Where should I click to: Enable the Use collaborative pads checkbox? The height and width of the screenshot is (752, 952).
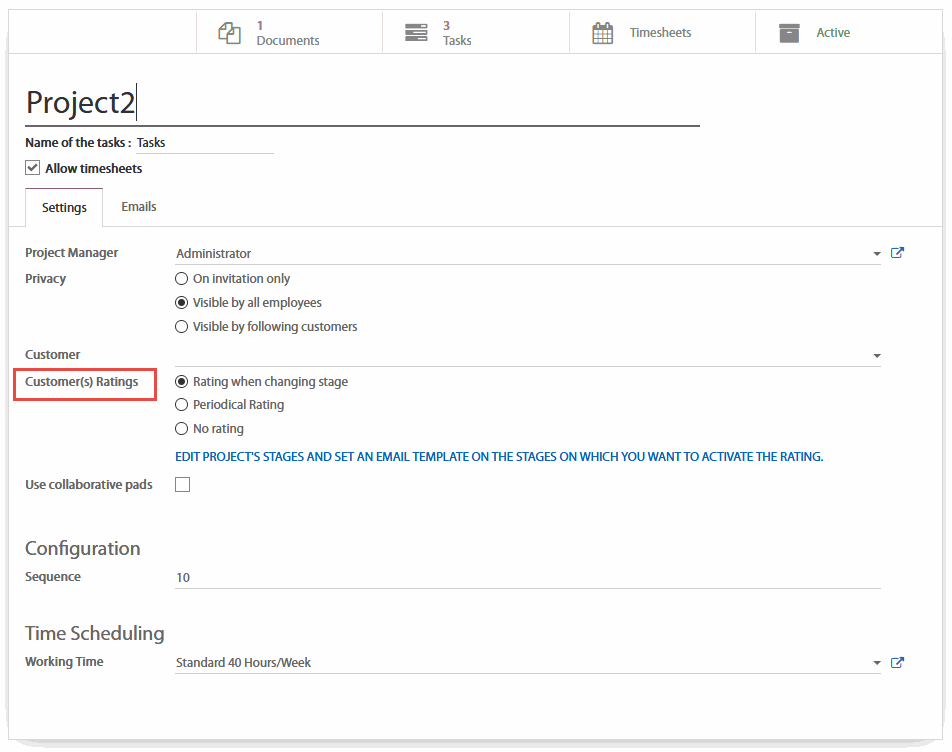[183, 485]
